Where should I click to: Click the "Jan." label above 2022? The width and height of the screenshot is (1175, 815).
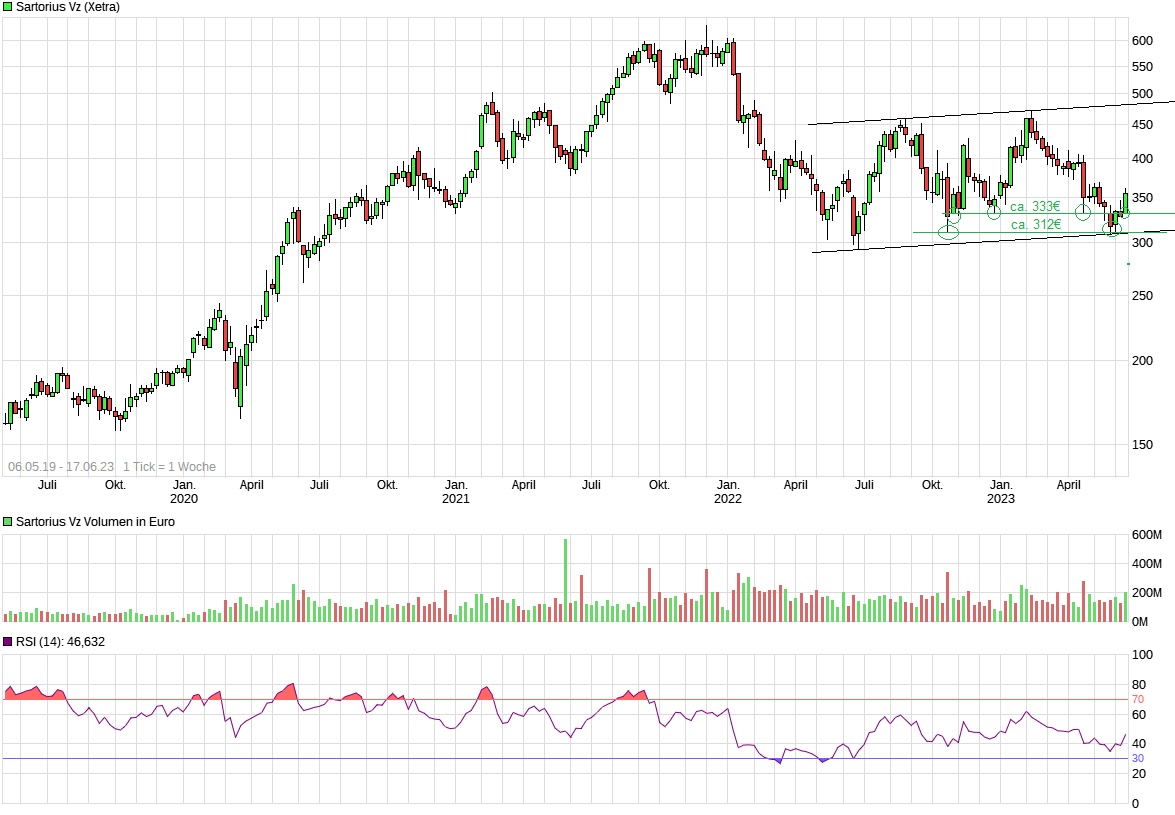(x=728, y=485)
